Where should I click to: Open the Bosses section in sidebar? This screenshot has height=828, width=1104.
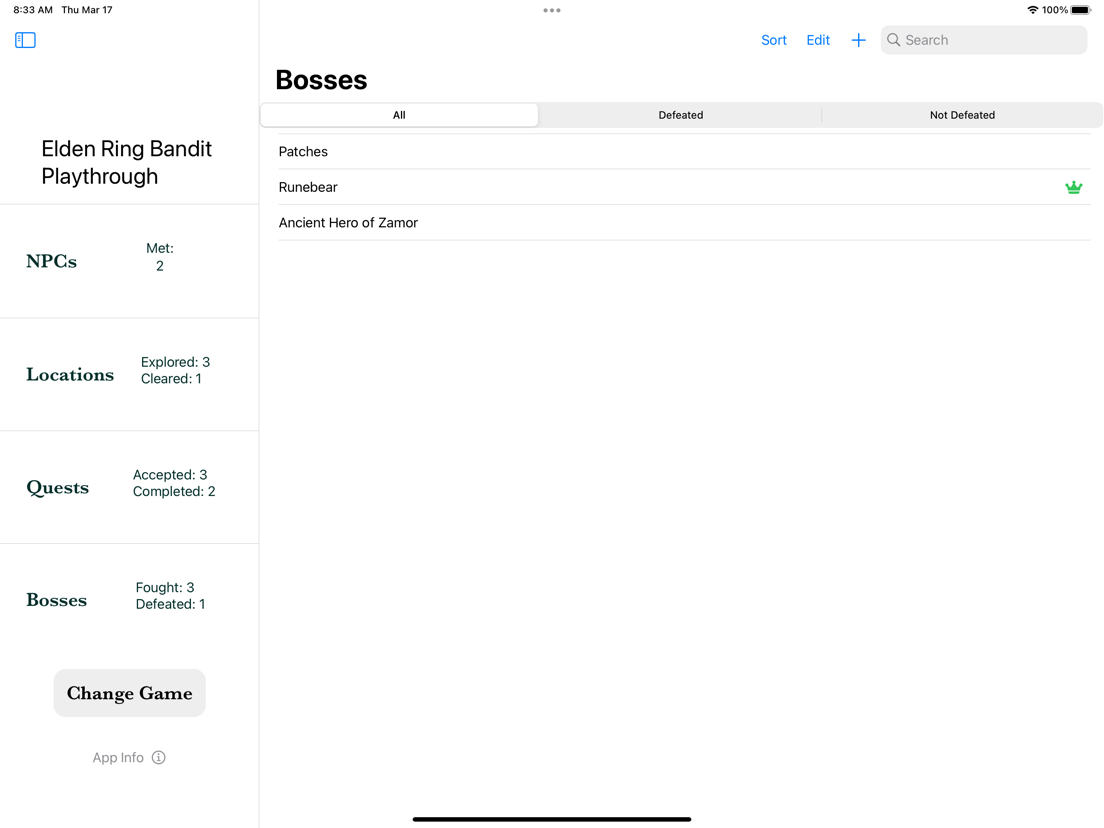click(130, 600)
